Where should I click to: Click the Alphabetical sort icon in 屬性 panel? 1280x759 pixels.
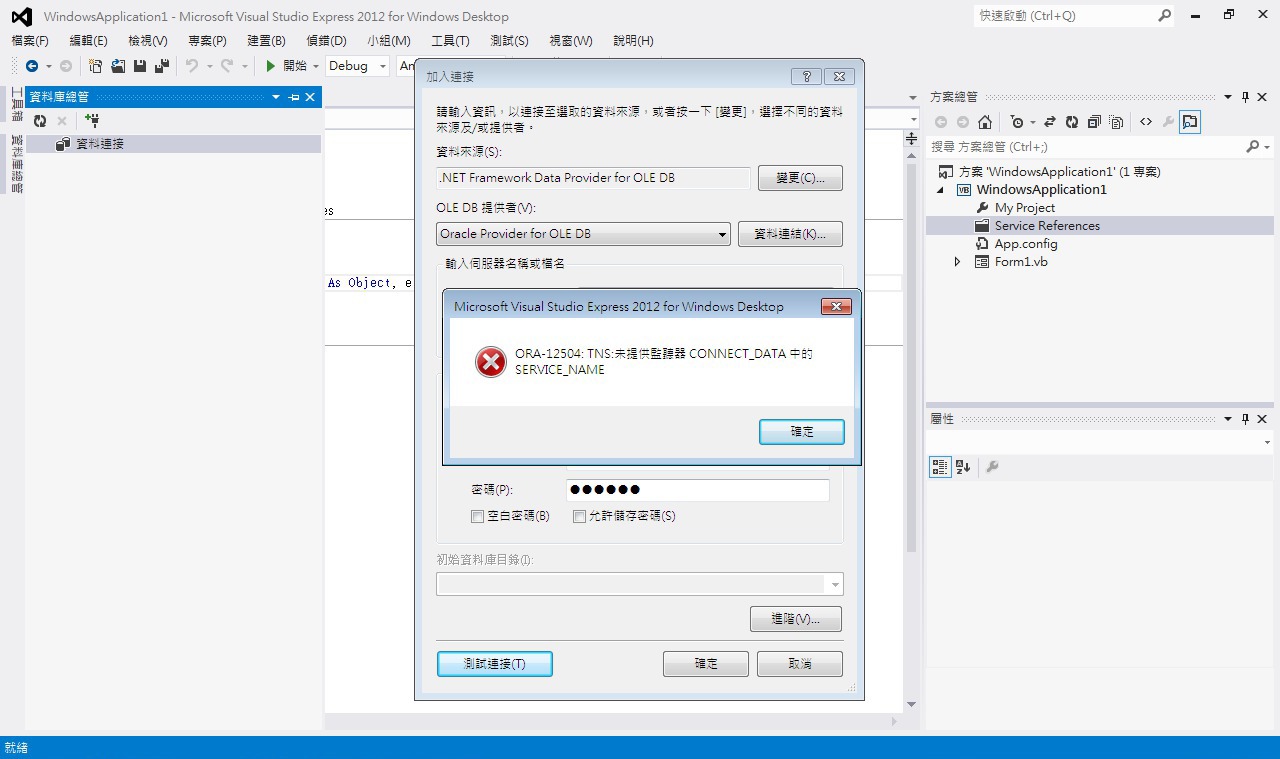[963, 467]
